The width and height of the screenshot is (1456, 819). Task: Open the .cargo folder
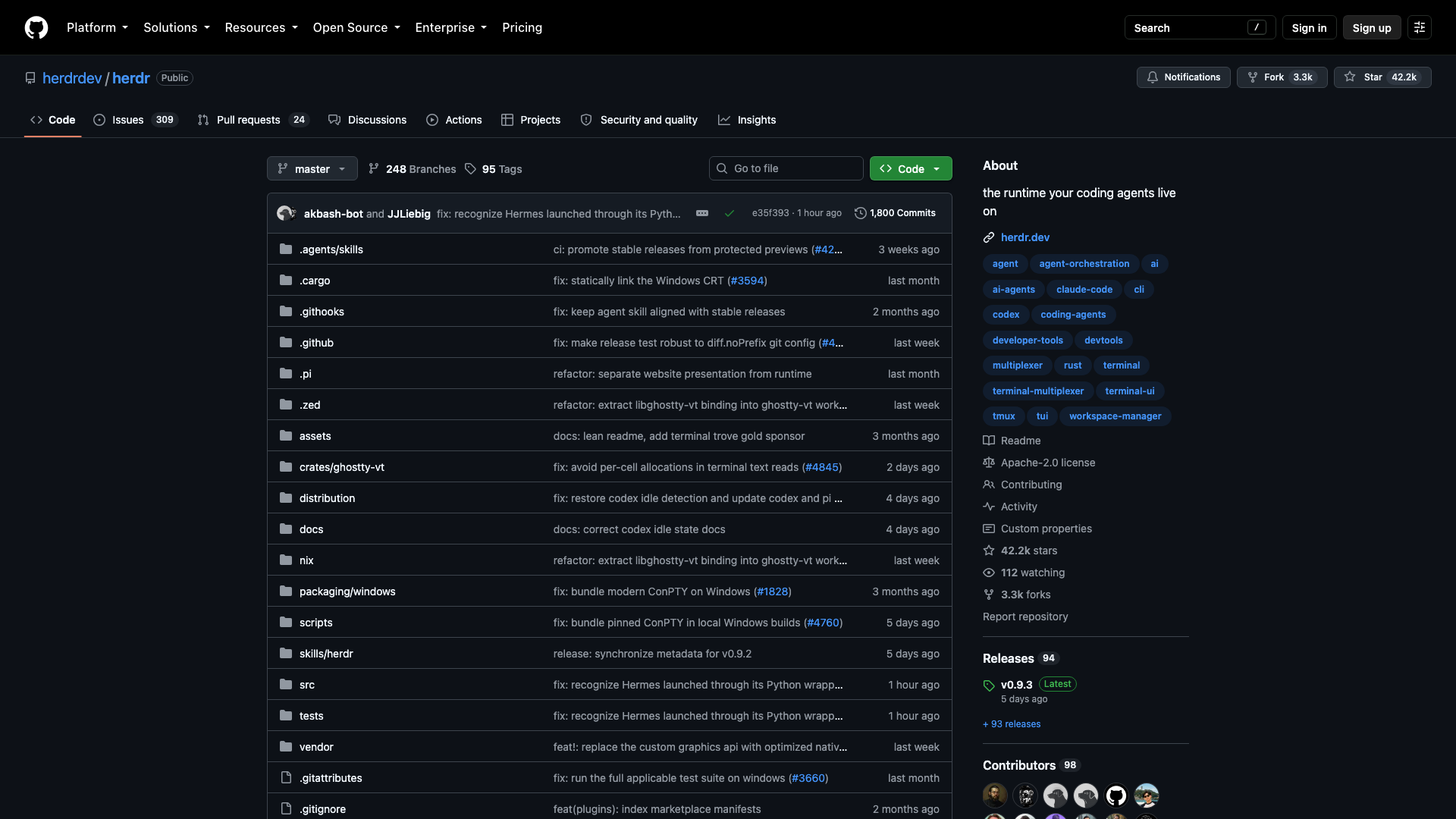[x=315, y=281]
